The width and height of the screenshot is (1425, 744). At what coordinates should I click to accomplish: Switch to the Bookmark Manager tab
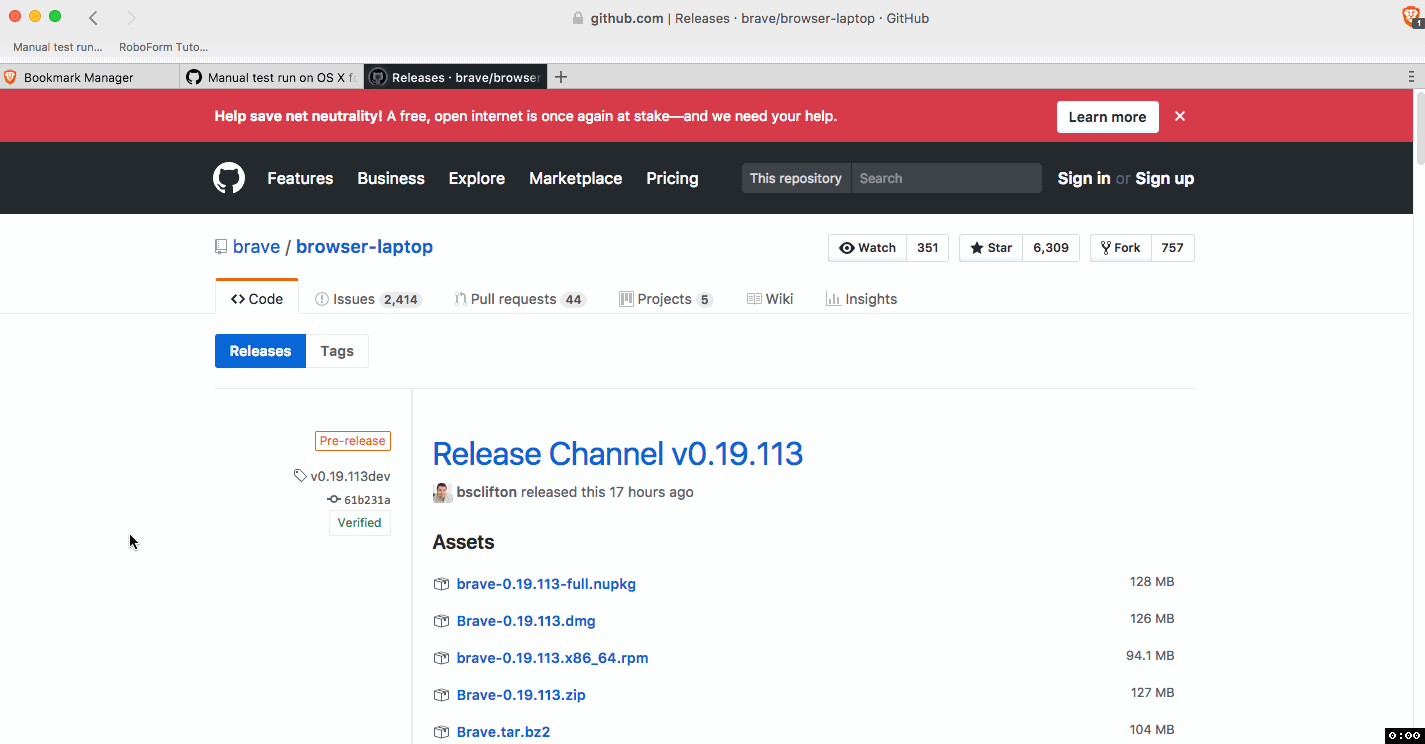[x=90, y=77]
